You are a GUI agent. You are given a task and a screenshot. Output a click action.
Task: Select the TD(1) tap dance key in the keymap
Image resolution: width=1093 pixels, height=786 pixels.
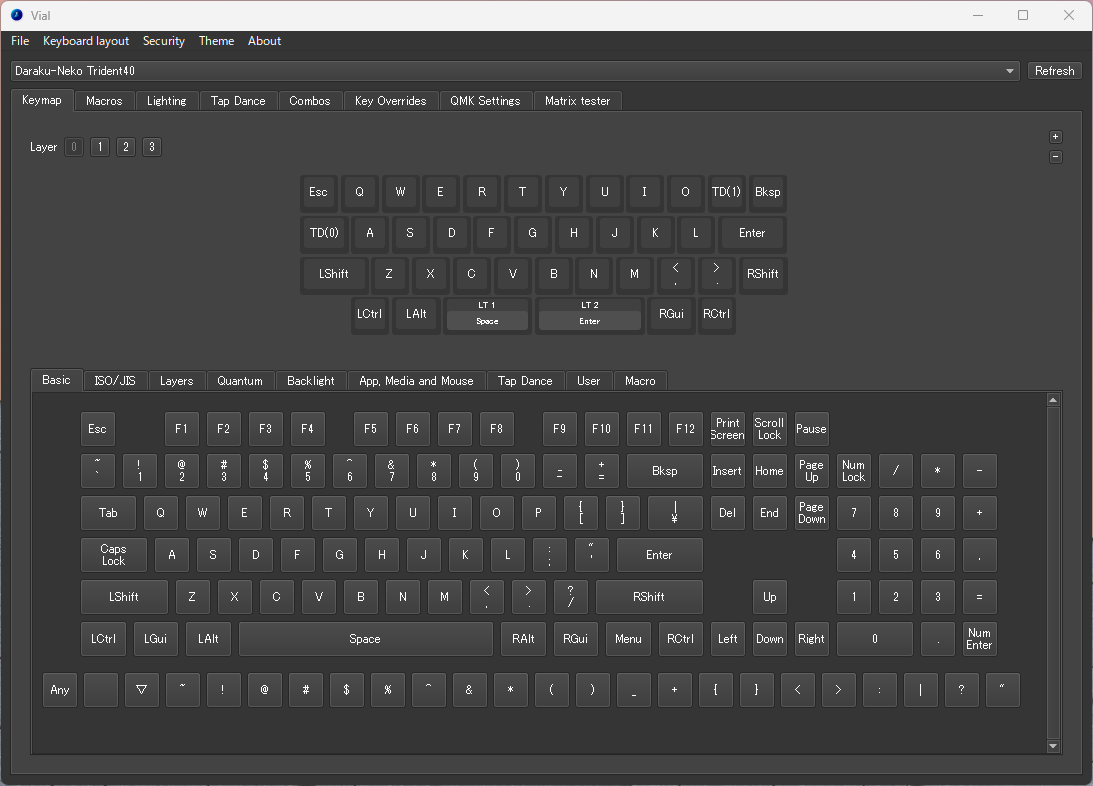point(726,192)
